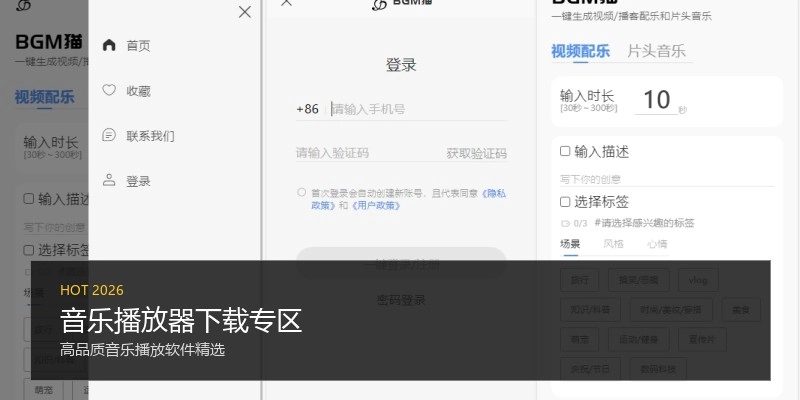Screen dimensions: 800x400
Task: Open the 《用户政策》 link
Action: 376,206
